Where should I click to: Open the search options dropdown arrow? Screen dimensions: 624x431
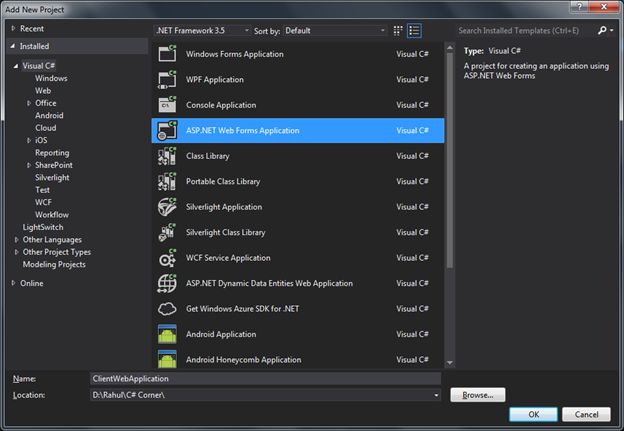(612, 30)
